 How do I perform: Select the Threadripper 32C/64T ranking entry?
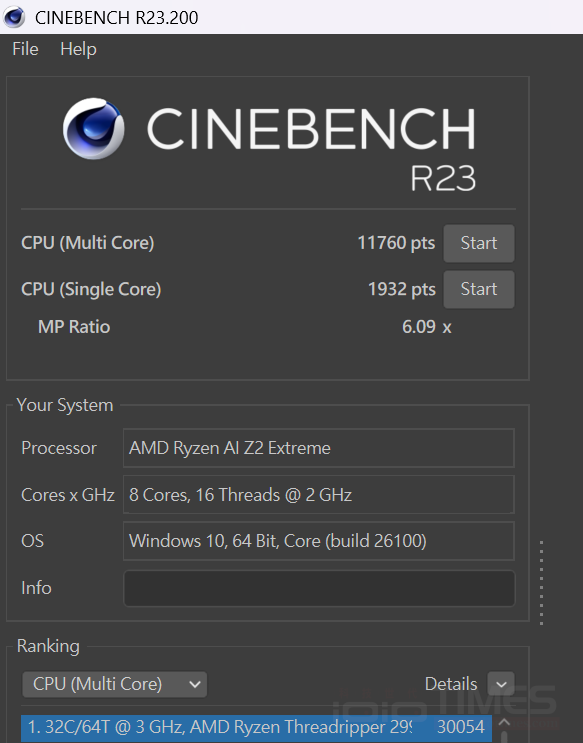(x=256, y=728)
